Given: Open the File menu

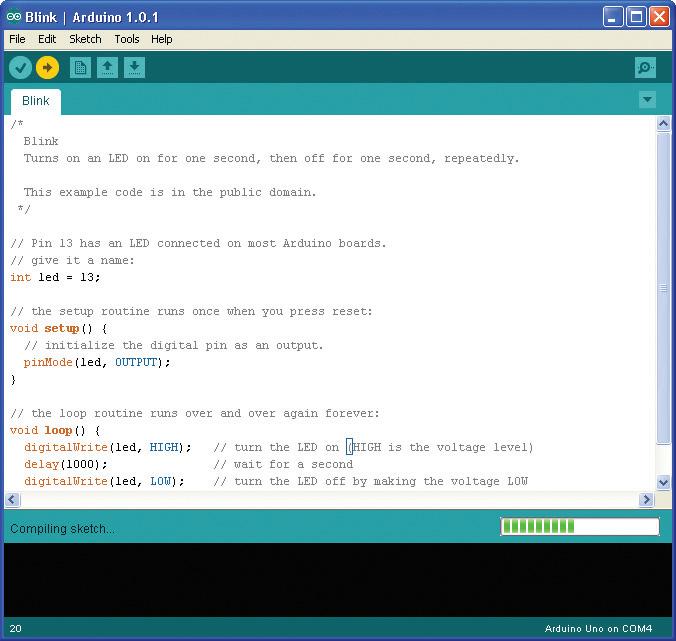Looking at the screenshot, I should point(17,39).
